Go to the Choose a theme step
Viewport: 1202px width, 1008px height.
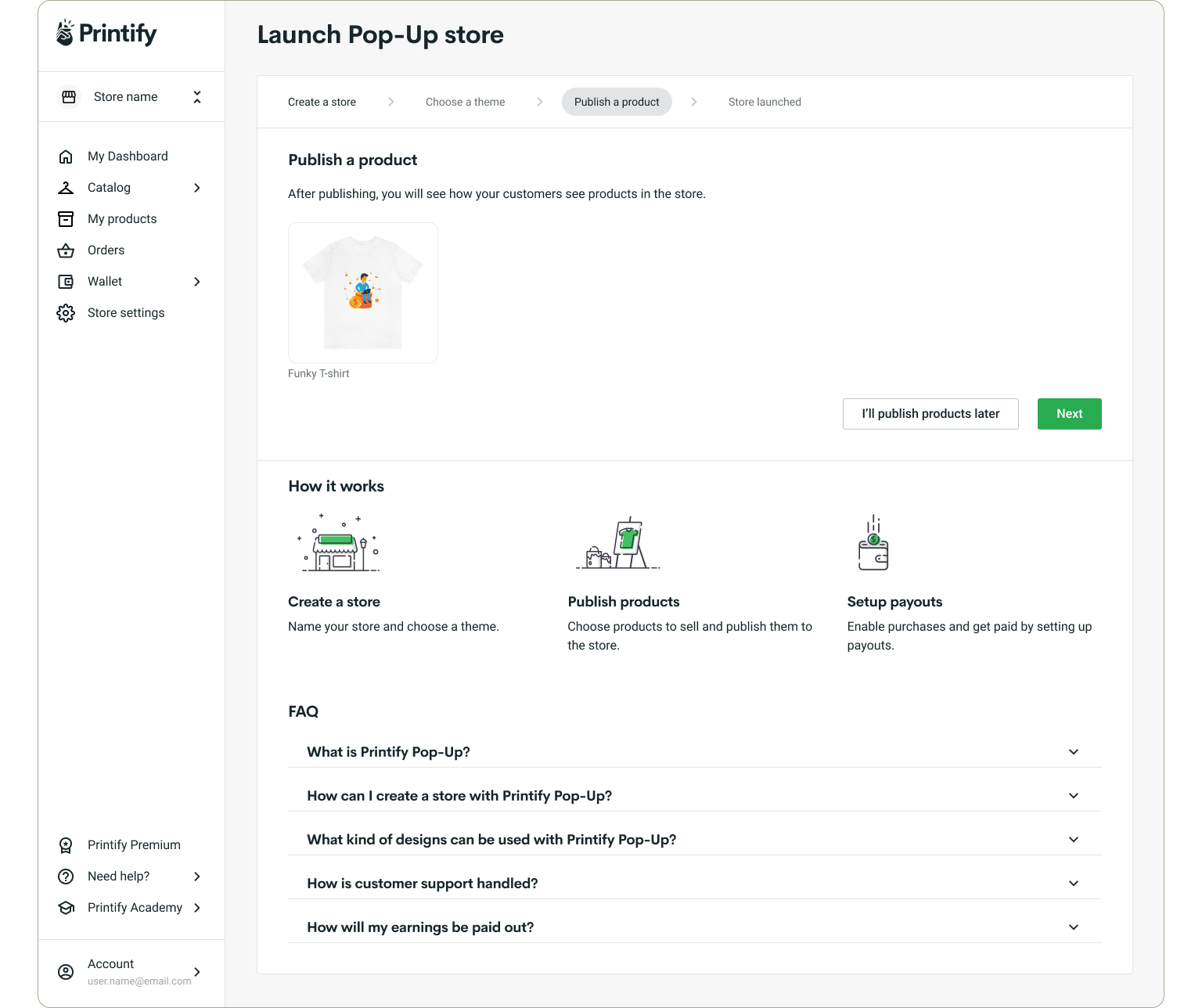click(x=465, y=102)
